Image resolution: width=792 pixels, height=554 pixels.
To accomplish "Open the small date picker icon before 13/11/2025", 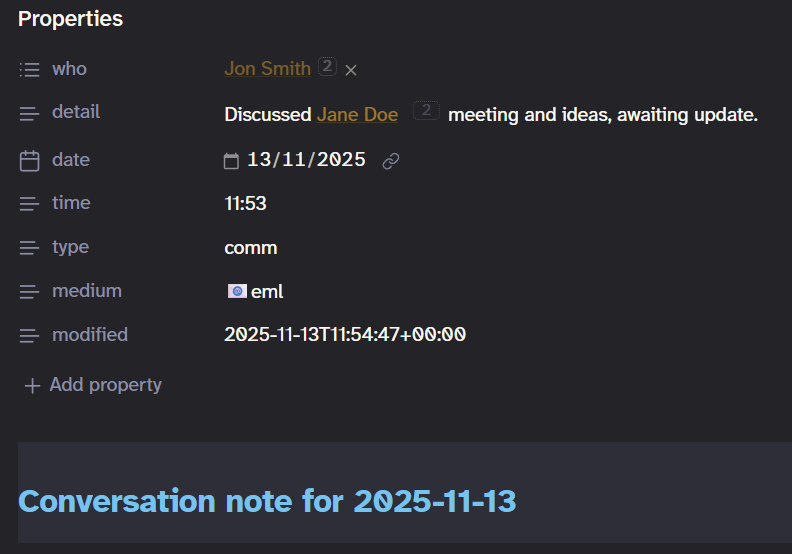I will pos(231,161).
